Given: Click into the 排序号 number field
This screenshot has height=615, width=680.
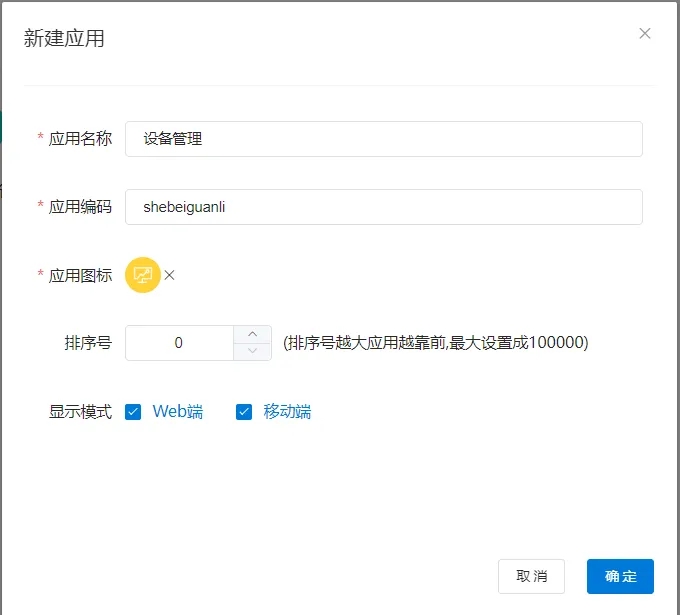Looking at the screenshot, I should coord(180,343).
